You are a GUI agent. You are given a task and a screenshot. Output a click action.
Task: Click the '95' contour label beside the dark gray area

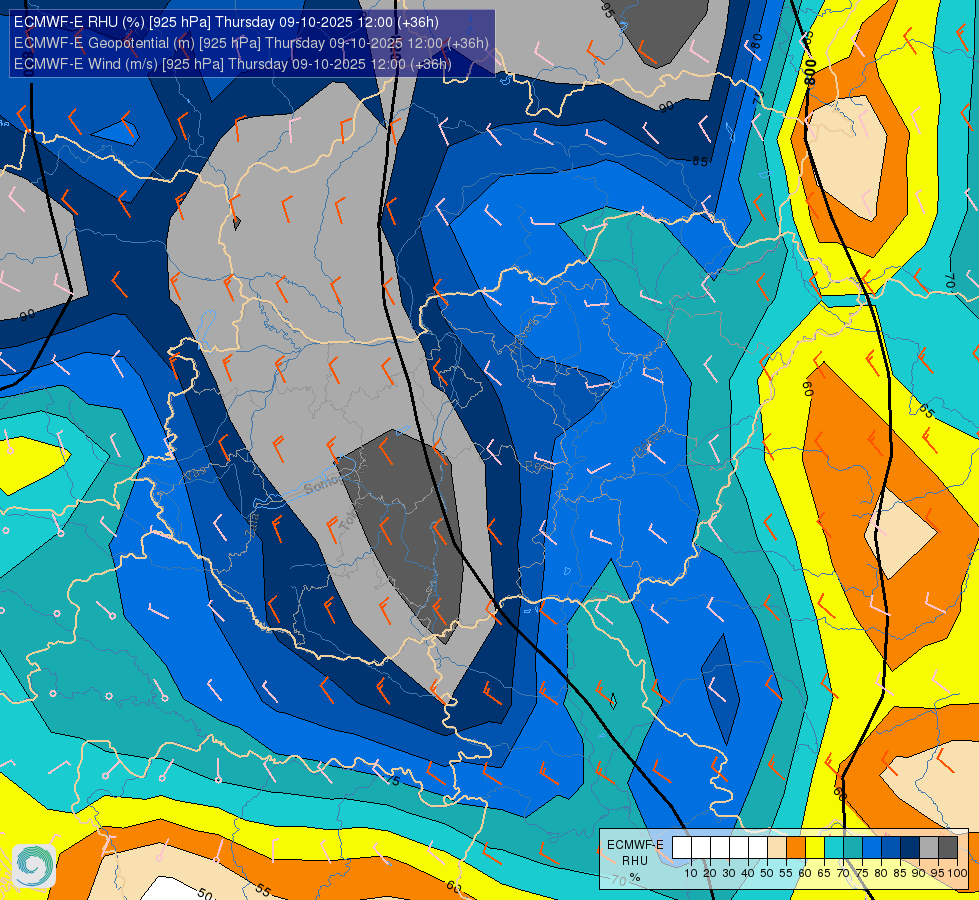coord(608,9)
